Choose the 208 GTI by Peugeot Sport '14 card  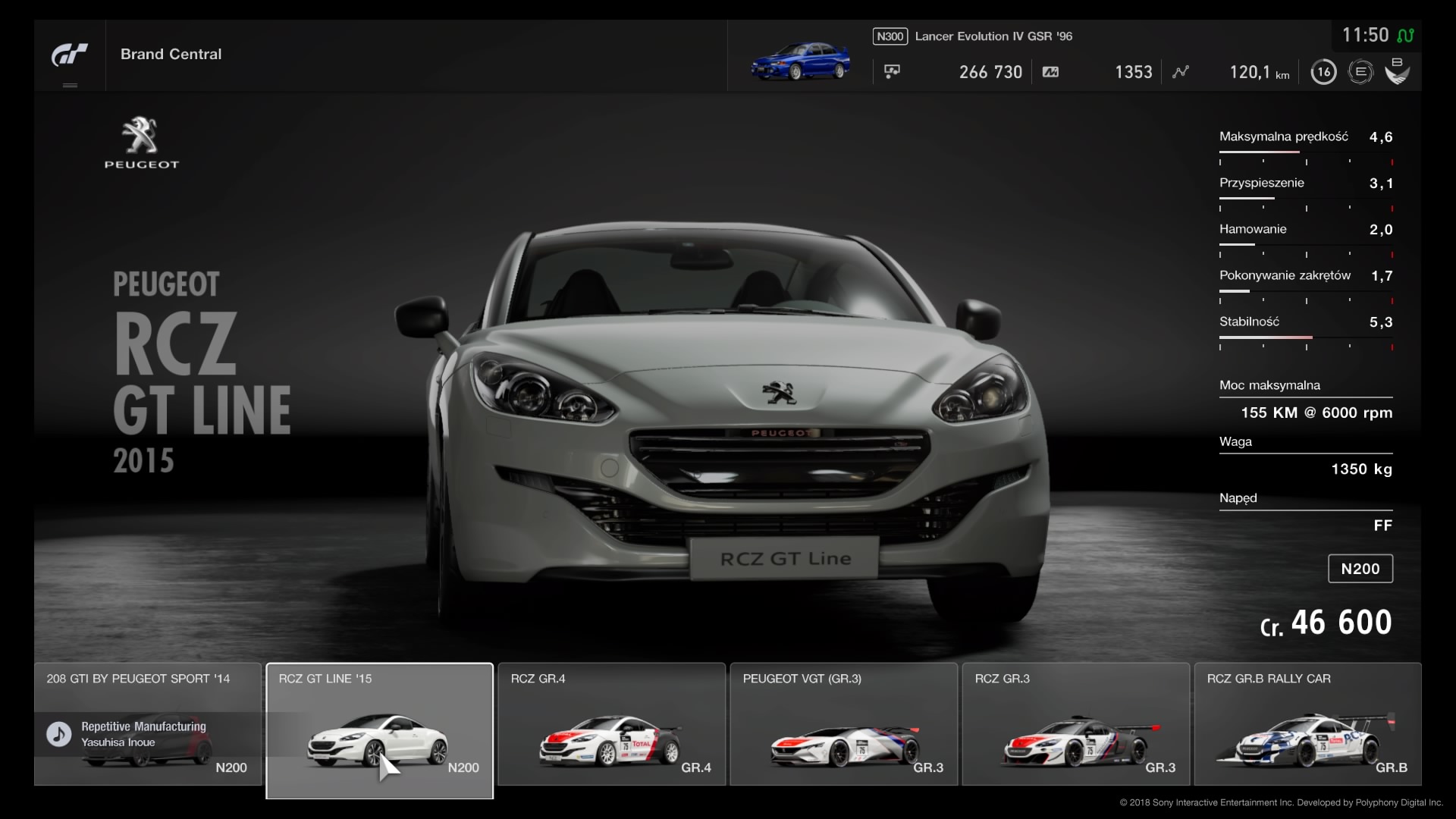pyautogui.click(x=148, y=724)
